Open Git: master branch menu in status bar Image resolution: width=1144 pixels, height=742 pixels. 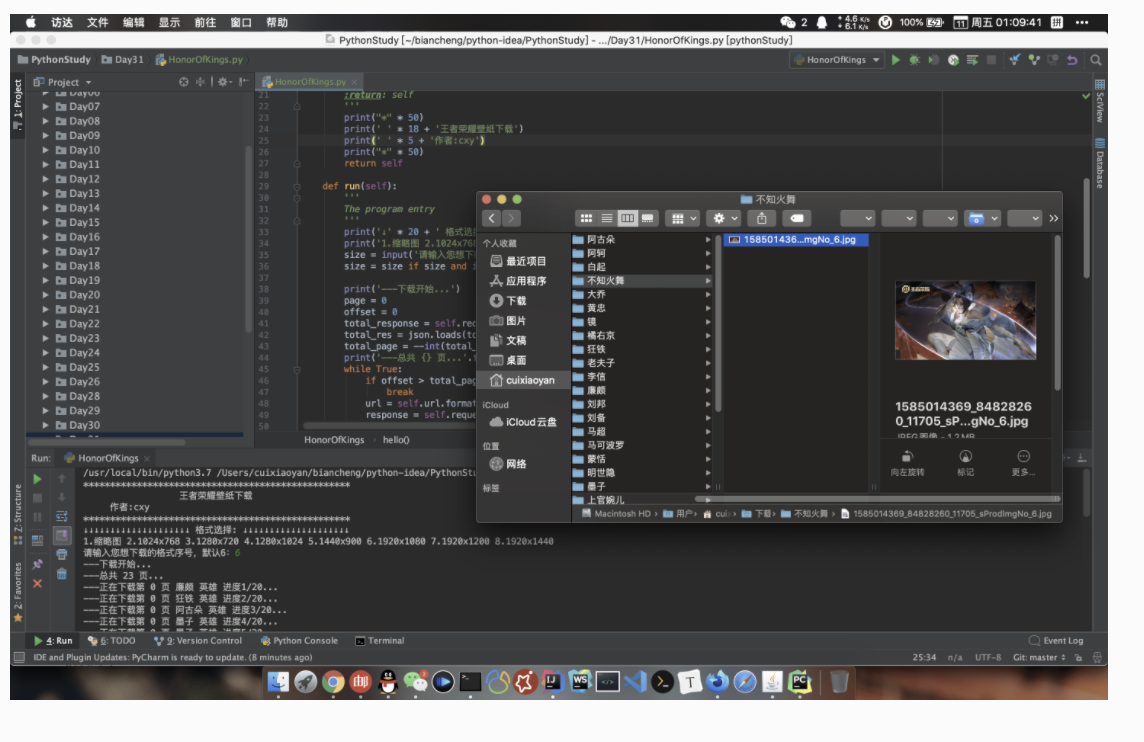click(1039, 657)
